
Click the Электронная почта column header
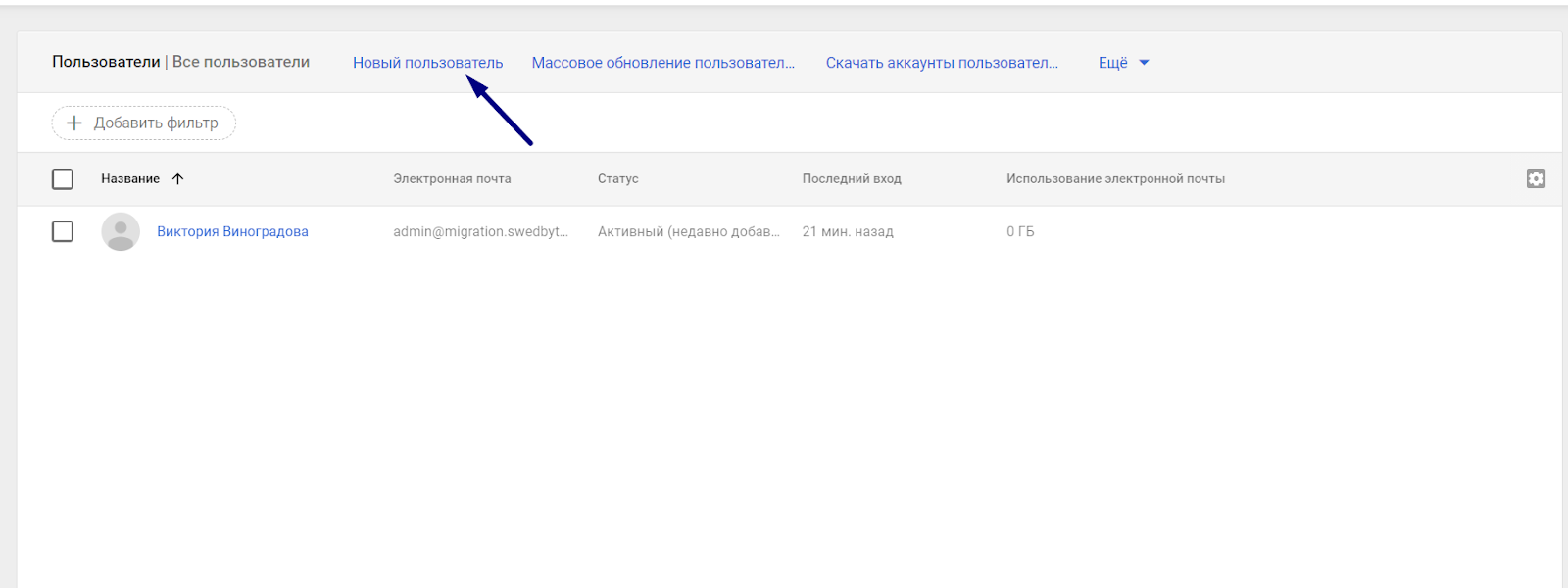(452, 179)
